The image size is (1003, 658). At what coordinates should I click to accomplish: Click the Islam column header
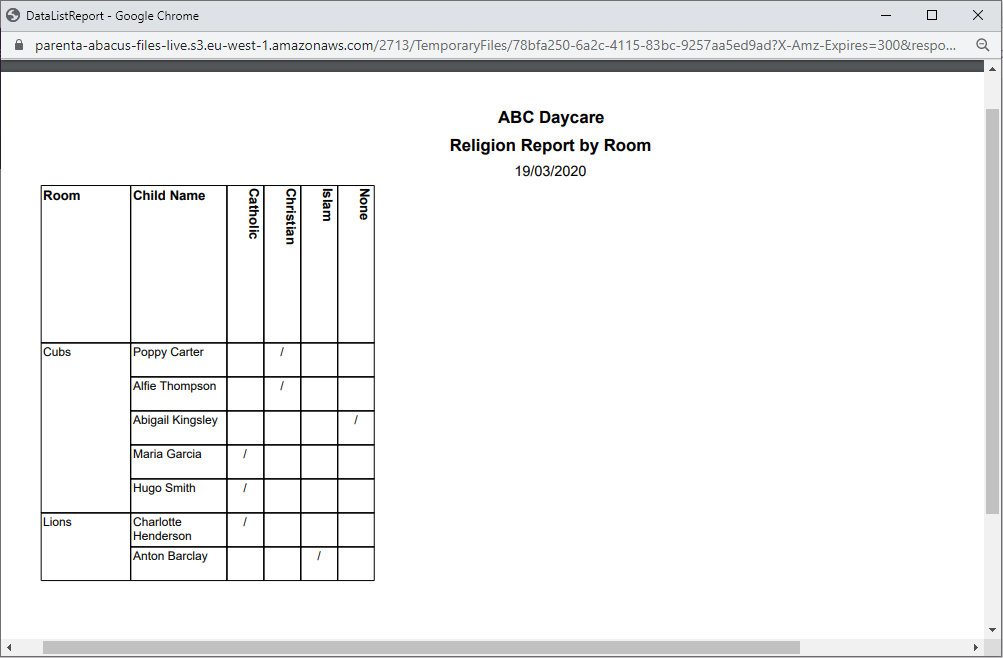(319, 264)
